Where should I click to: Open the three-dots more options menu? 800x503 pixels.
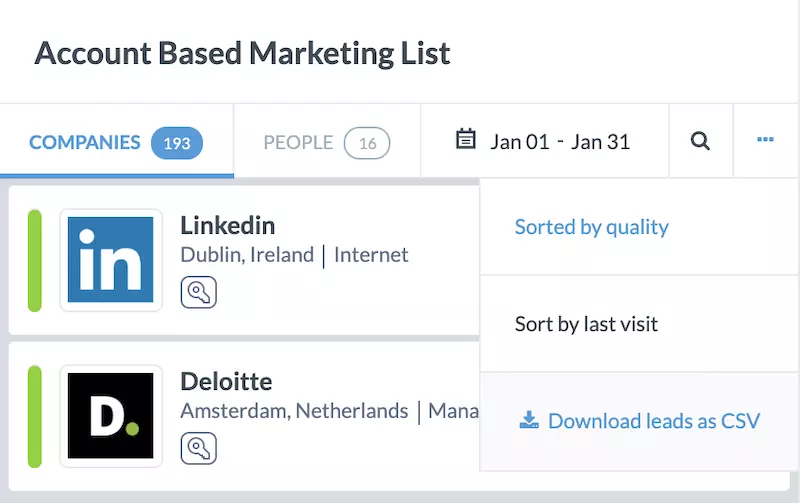pos(766,141)
